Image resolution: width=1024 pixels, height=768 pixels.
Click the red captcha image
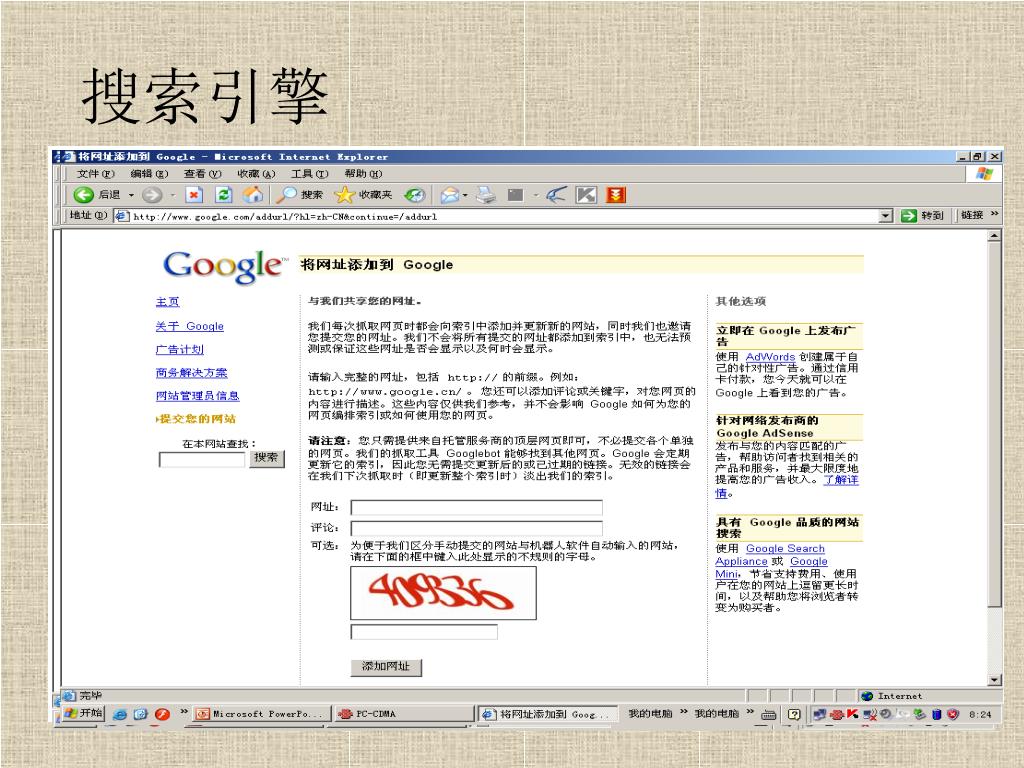[x=443, y=593]
